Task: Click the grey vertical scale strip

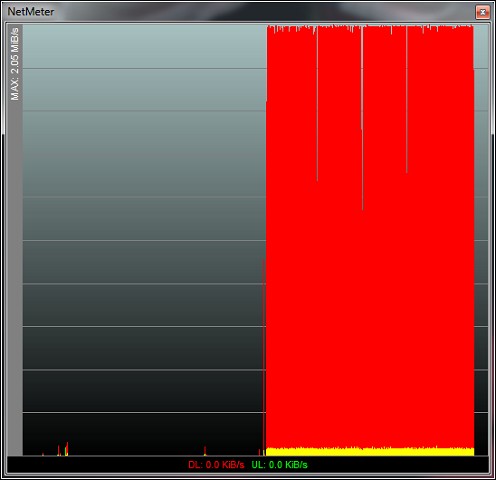Action: pos(15,240)
